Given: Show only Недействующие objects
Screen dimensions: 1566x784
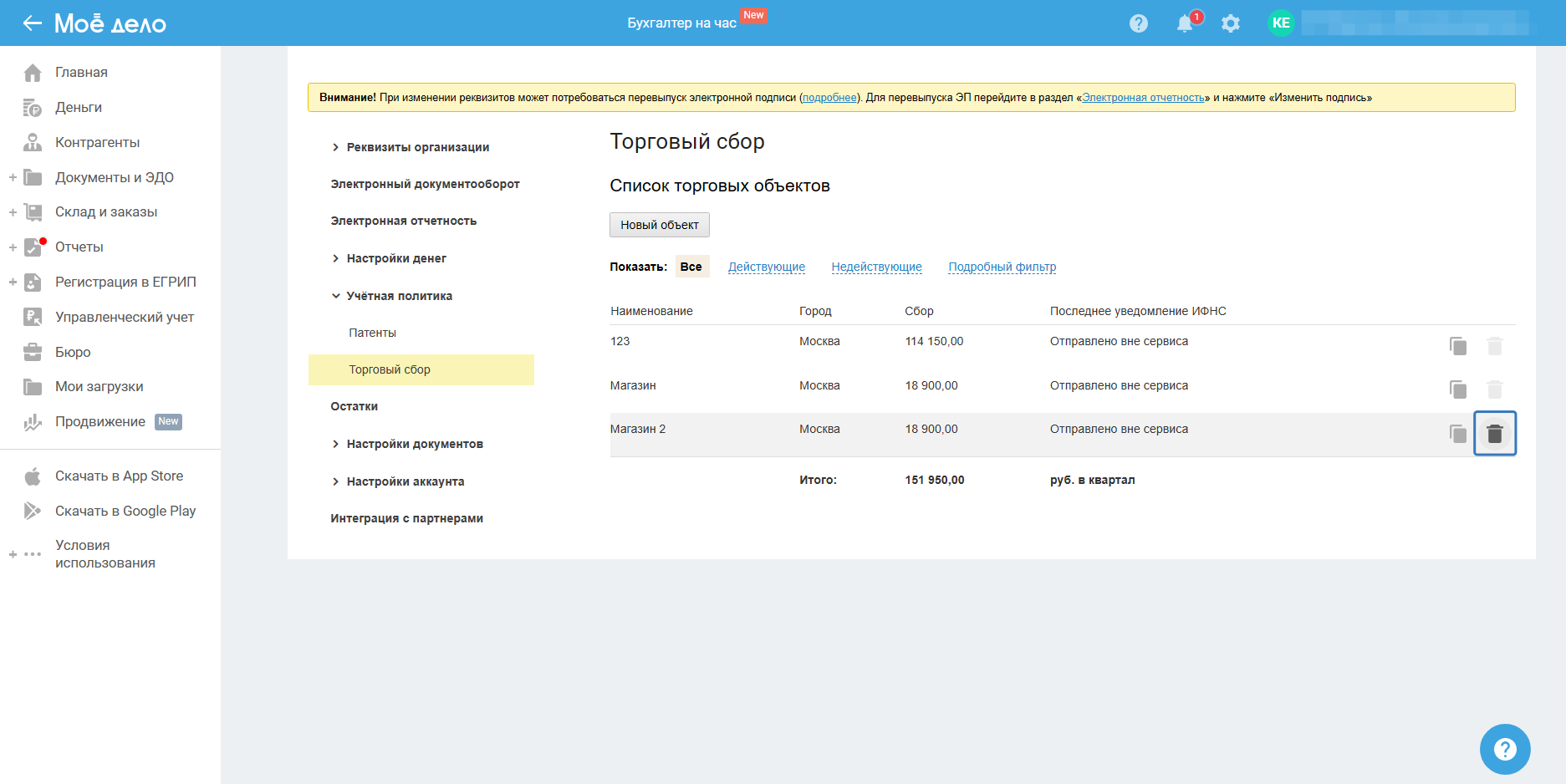Looking at the screenshot, I should coord(876,267).
